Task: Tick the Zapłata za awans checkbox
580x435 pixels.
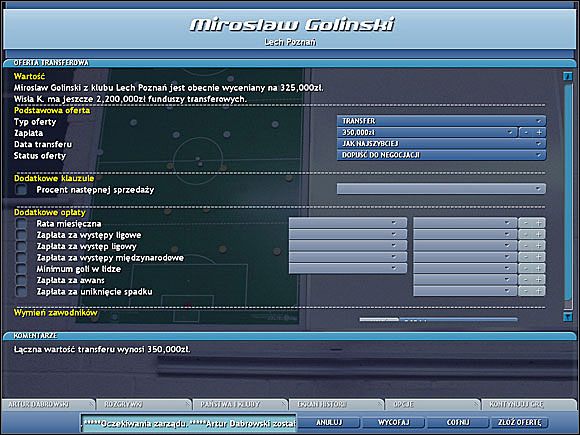Action: coord(21,280)
